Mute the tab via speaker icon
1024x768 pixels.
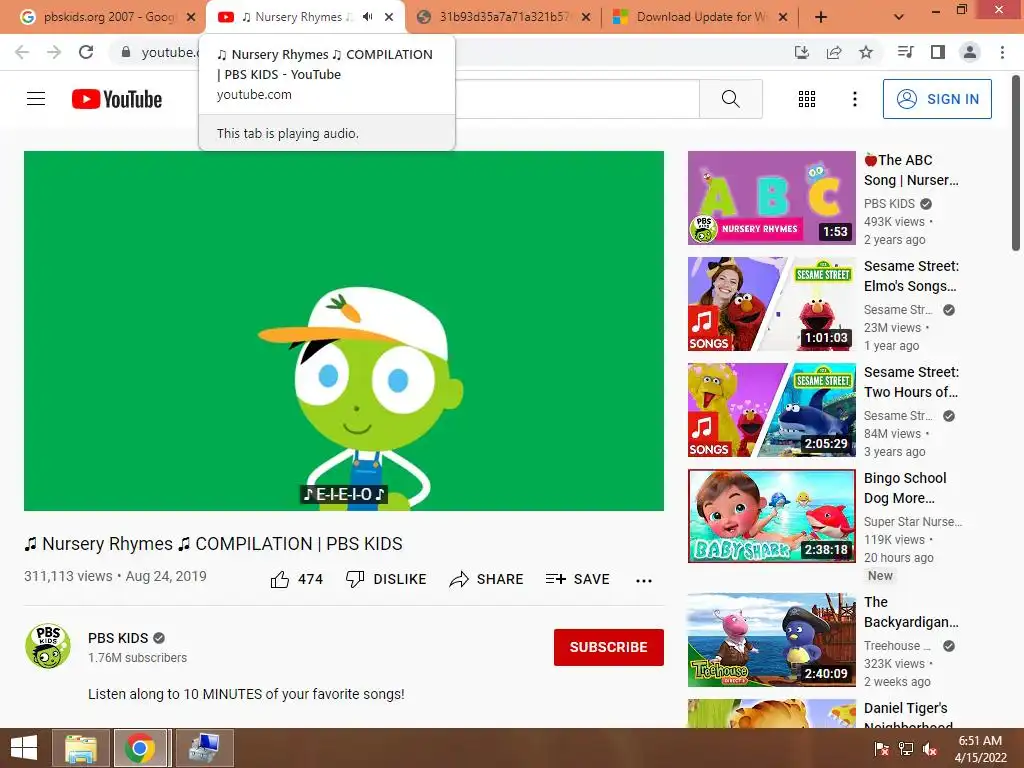368,17
